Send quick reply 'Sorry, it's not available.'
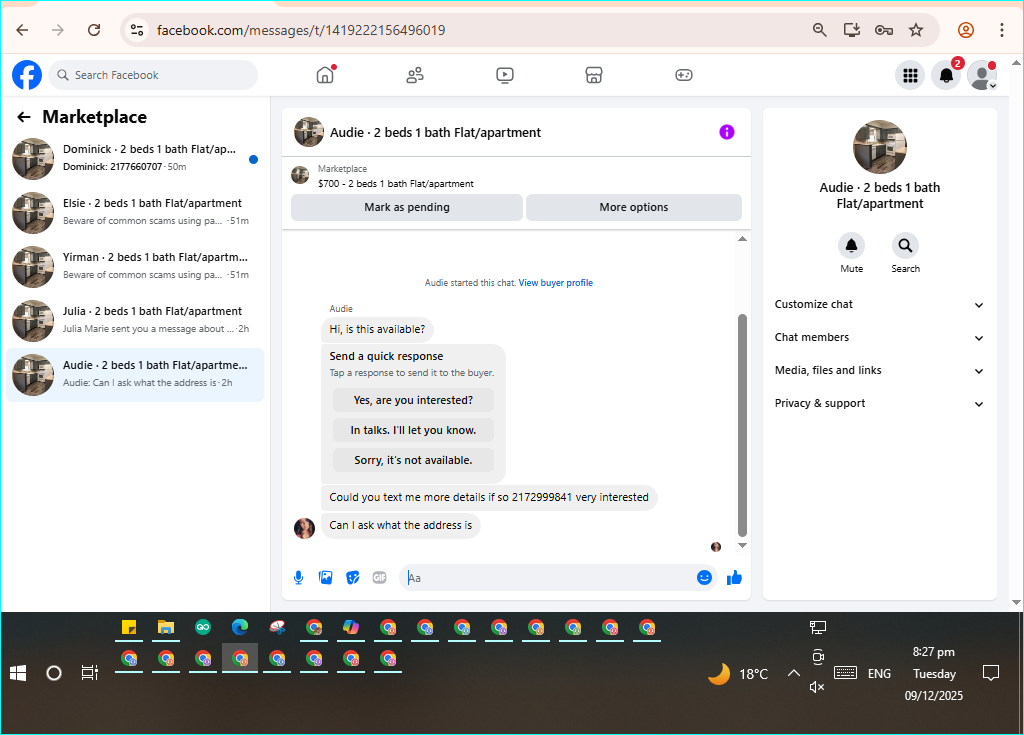 [413, 460]
